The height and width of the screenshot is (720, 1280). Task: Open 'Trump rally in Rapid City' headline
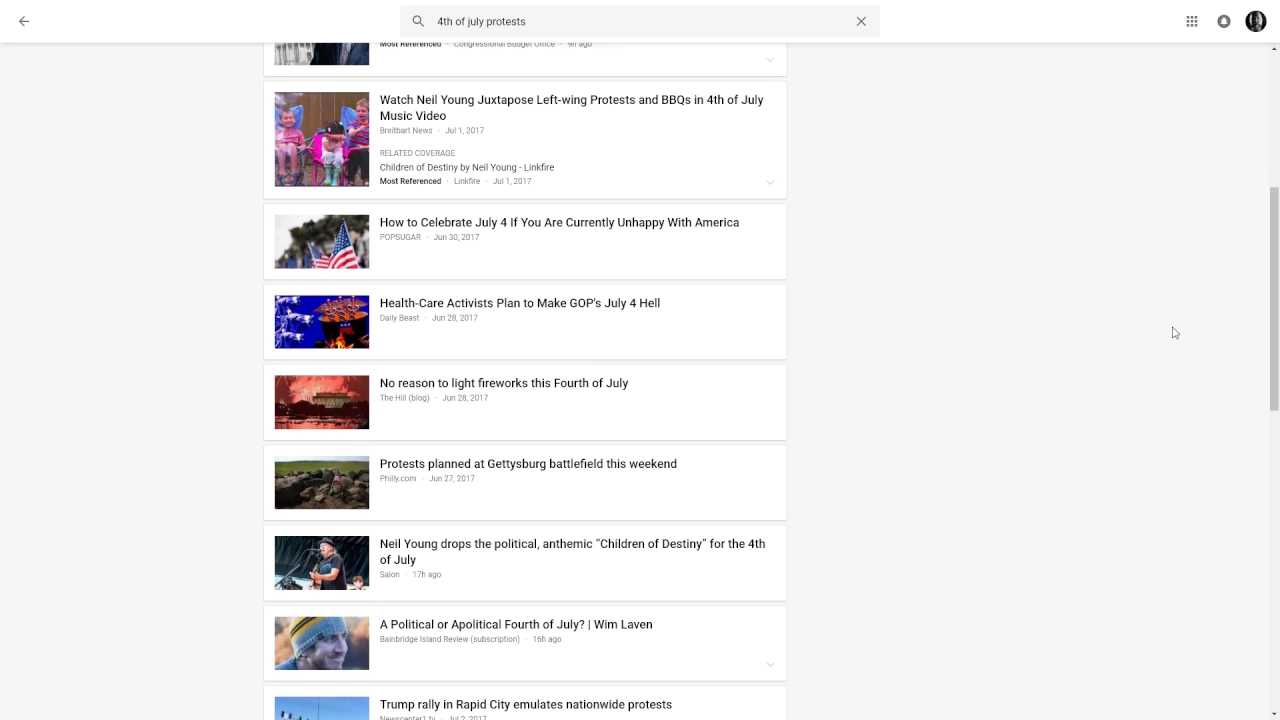[x=526, y=704]
